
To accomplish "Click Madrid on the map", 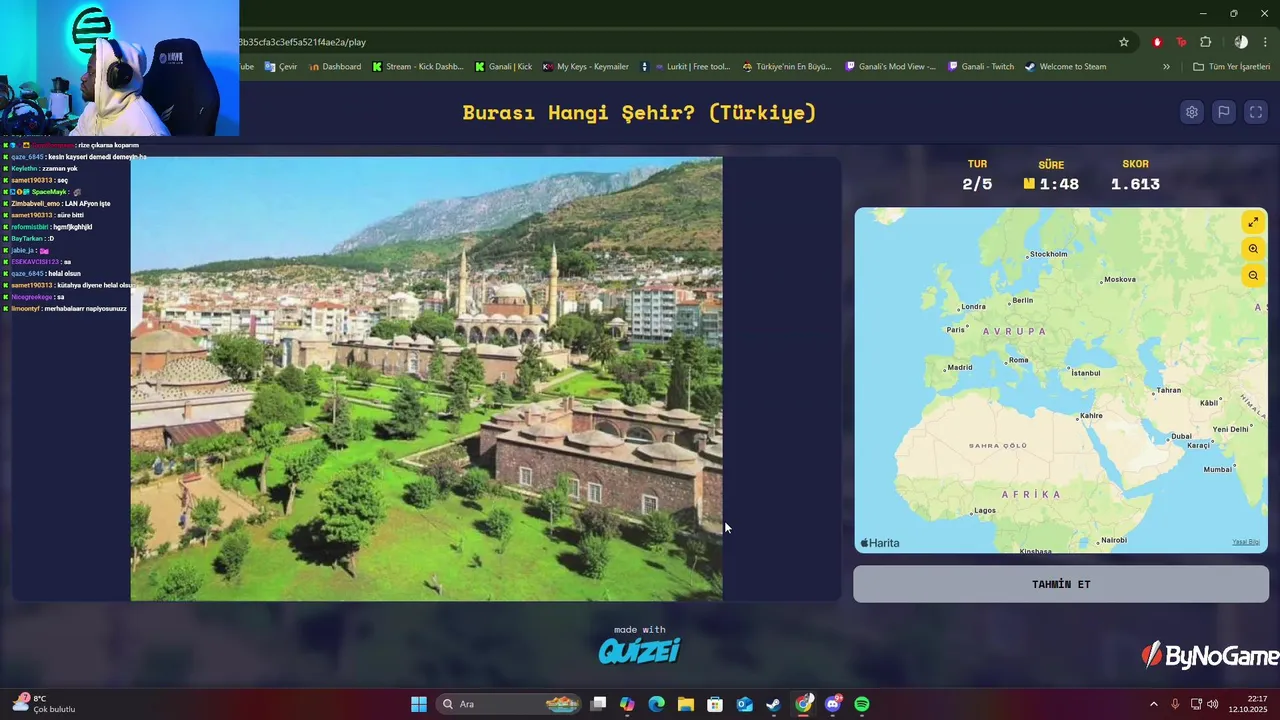I will 958,367.
